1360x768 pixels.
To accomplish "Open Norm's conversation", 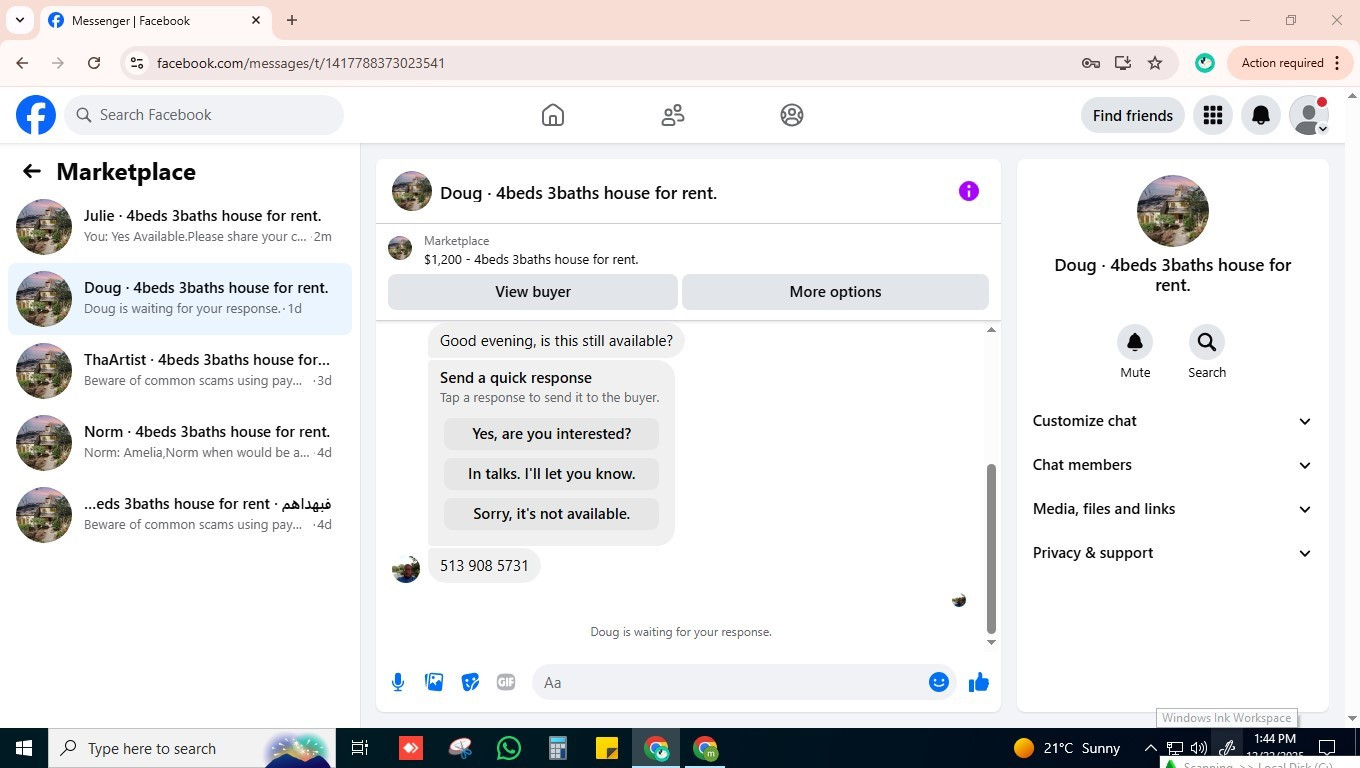I will coord(180,443).
